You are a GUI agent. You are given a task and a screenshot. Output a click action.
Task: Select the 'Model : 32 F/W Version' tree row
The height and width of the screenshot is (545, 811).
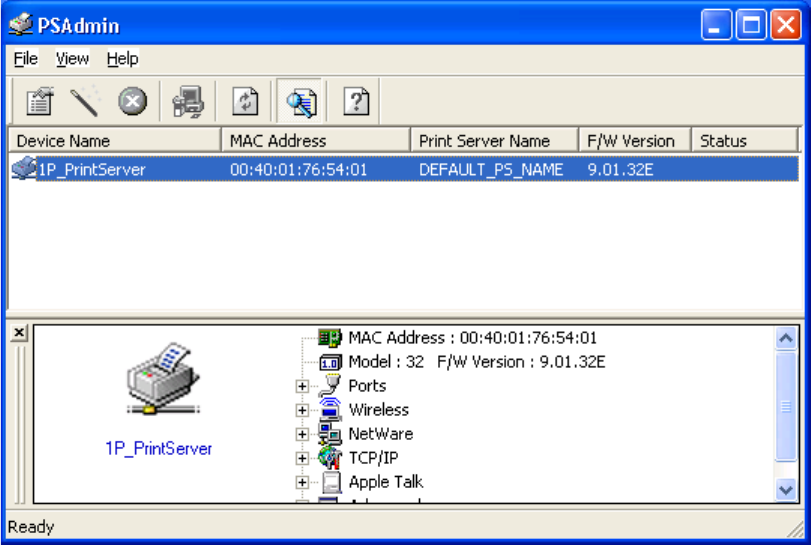476,361
